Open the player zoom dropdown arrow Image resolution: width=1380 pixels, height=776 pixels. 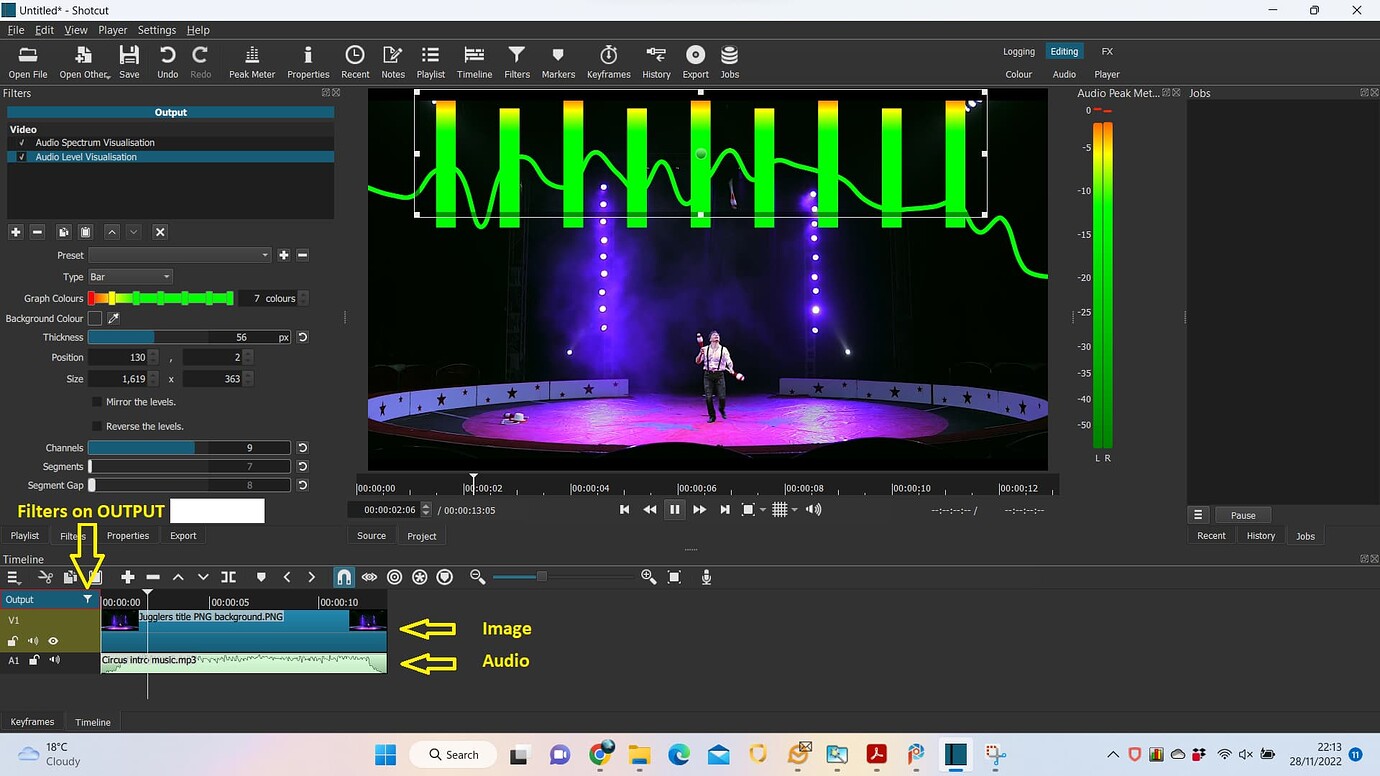click(x=763, y=510)
